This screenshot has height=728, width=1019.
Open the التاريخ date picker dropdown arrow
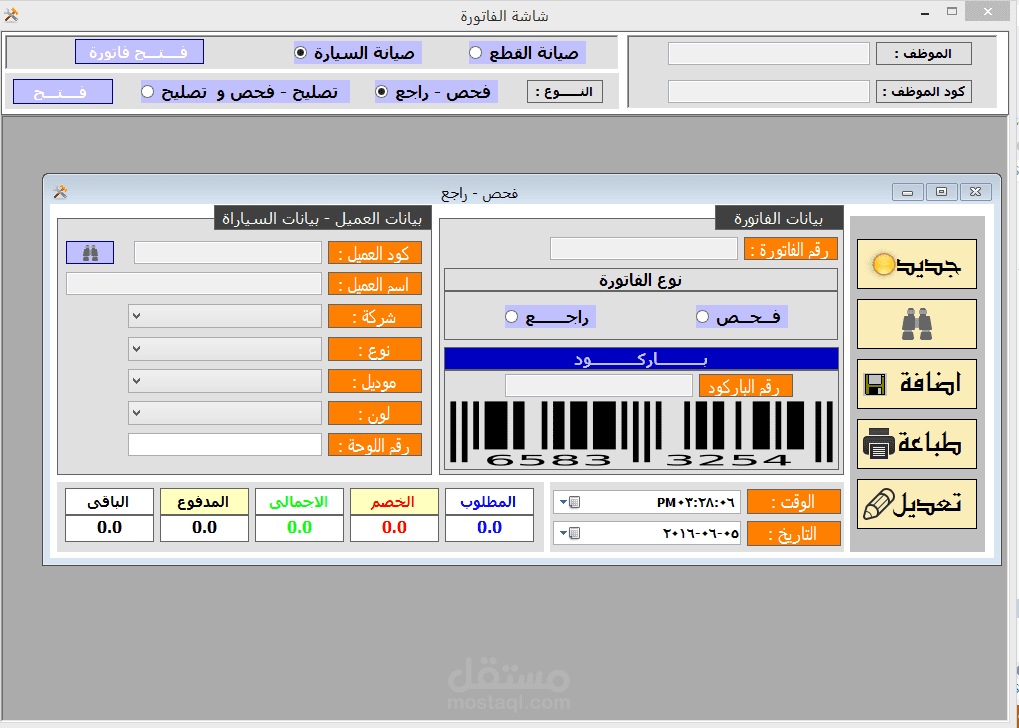tap(563, 534)
